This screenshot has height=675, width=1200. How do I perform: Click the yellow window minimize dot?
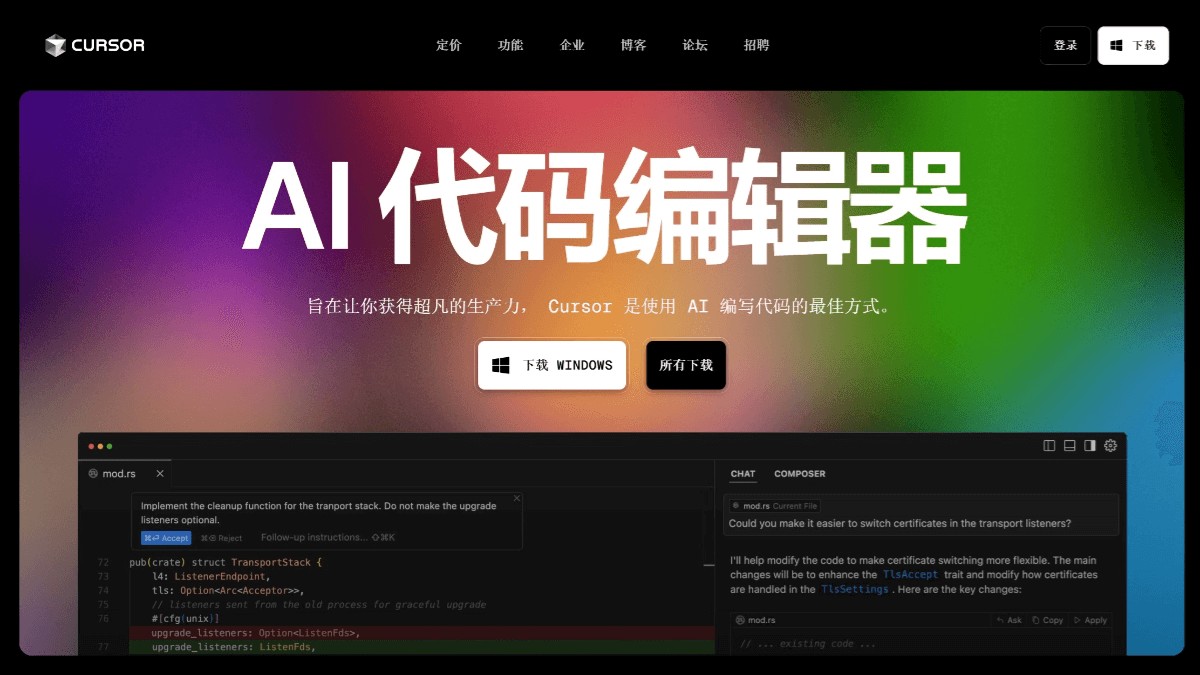(100, 446)
